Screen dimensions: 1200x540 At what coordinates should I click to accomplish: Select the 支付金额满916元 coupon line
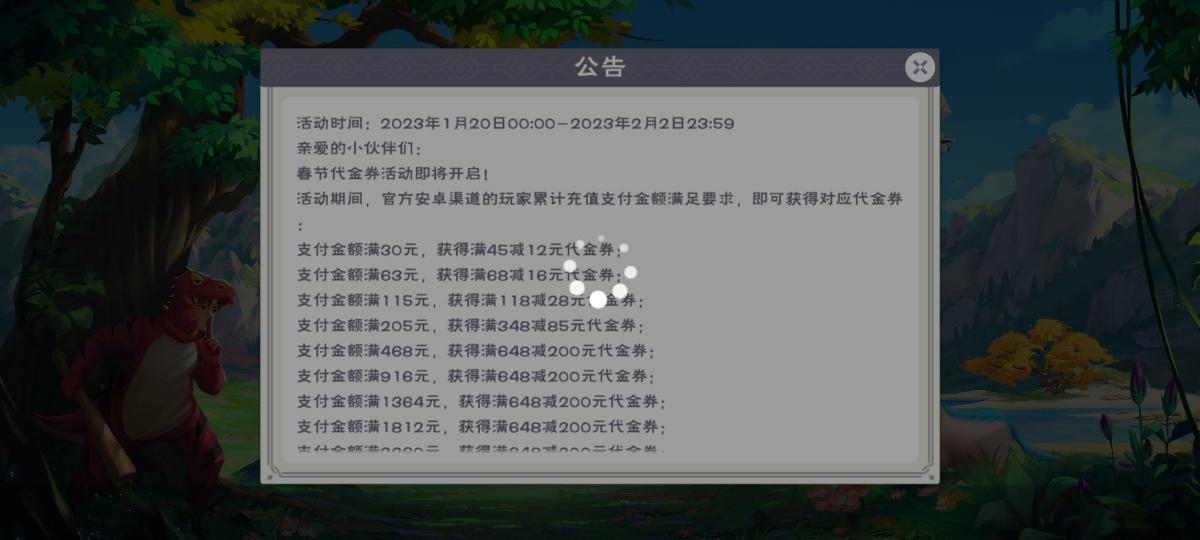[x=476, y=376]
